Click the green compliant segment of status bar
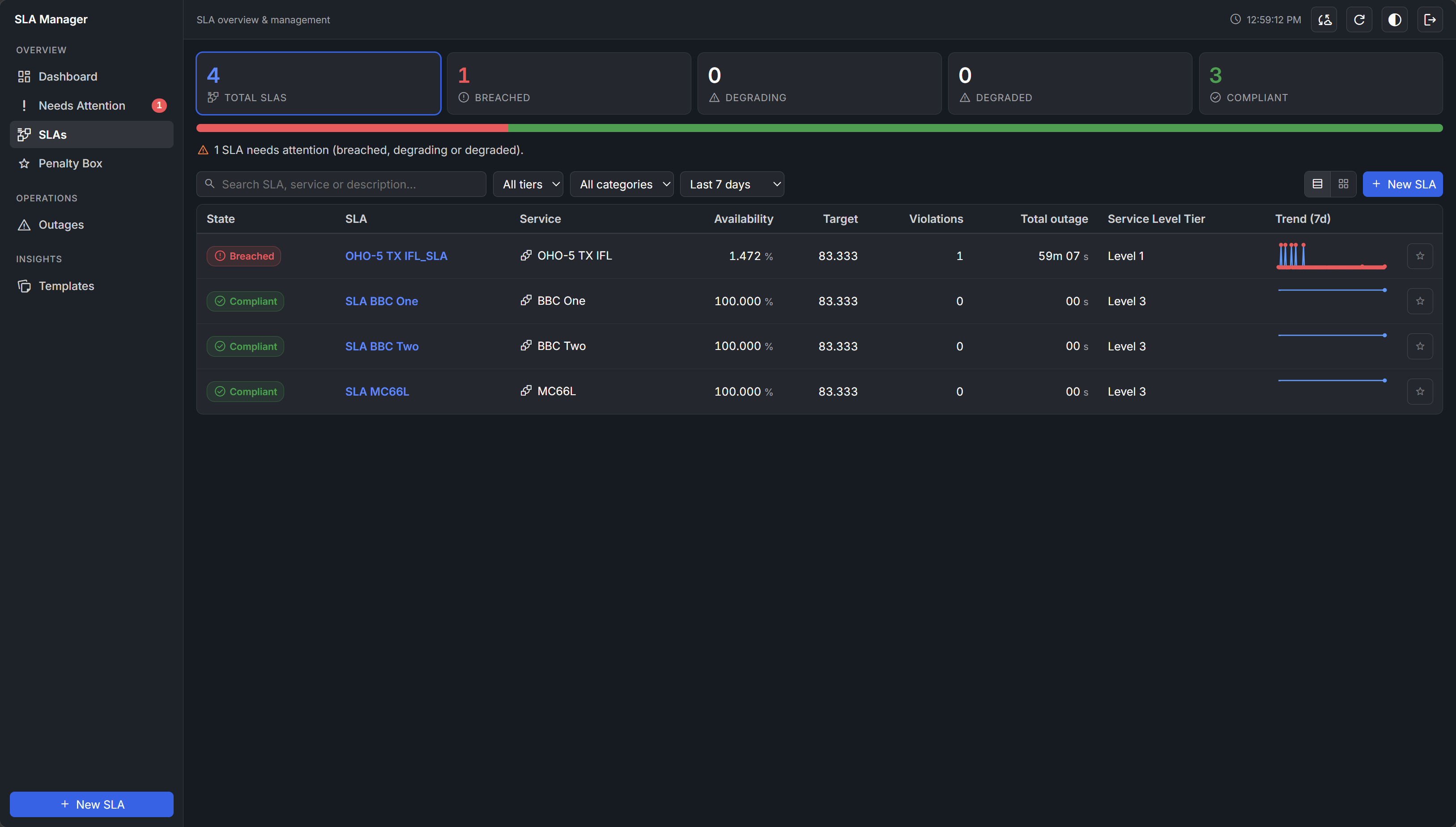Viewport: 1456px width, 827px height. (x=975, y=128)
